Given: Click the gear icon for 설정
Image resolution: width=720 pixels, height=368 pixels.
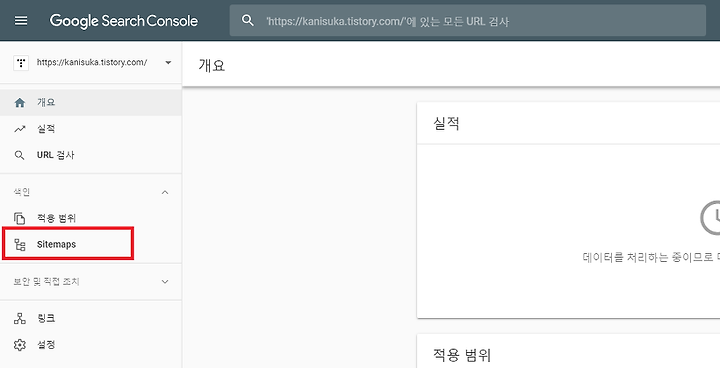Looking at the screenshot, I should click(20, 345).
